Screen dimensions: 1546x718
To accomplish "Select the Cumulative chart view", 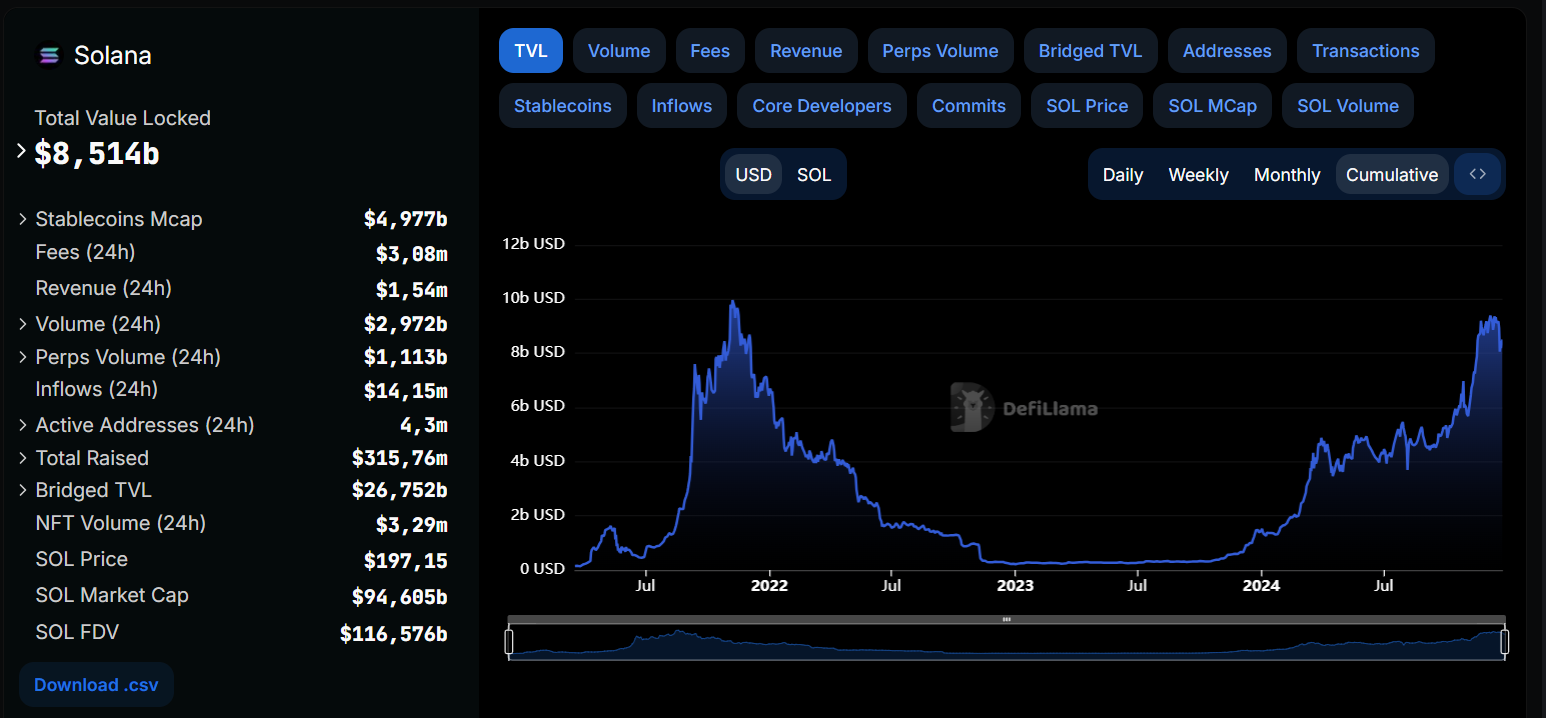I will pyautogui.click(x=1392, y=175).
